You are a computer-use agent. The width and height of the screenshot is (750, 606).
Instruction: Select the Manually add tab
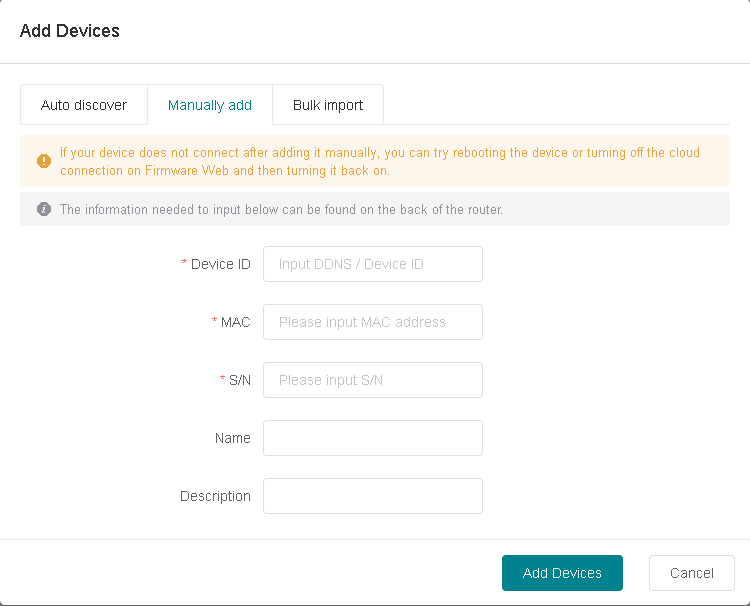point(210,105)
